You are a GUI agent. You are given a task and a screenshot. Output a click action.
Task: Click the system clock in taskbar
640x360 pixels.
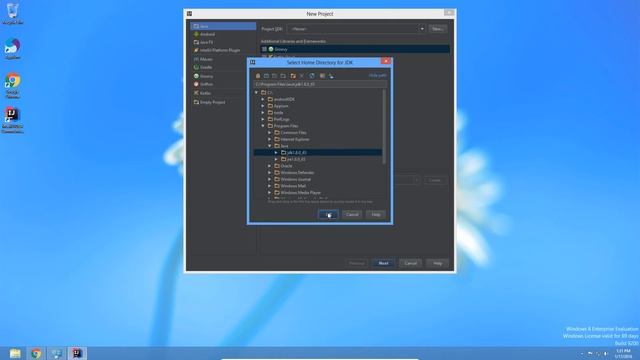coord(623,353)
